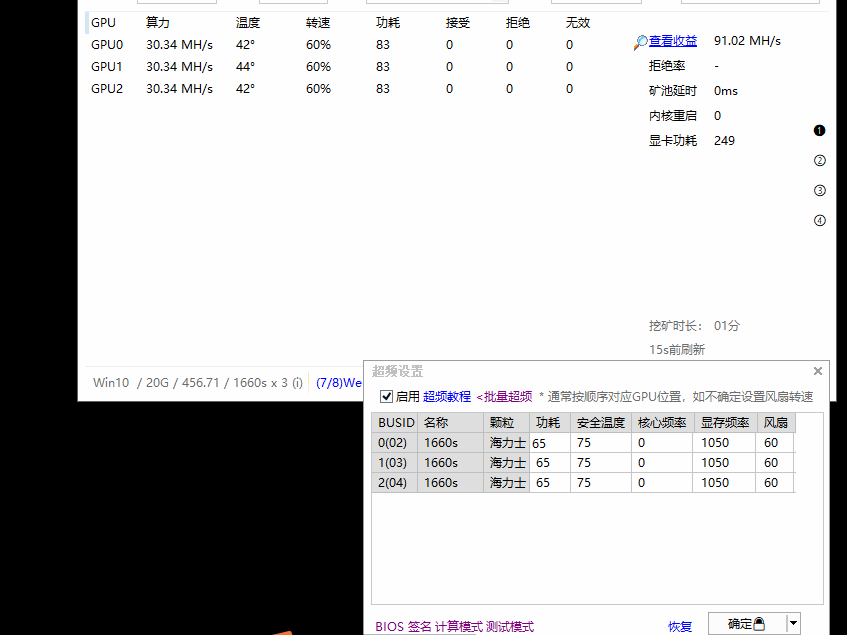Select 功耗 cell for BUSID 2(04)
847x635 pixels.
549,483
